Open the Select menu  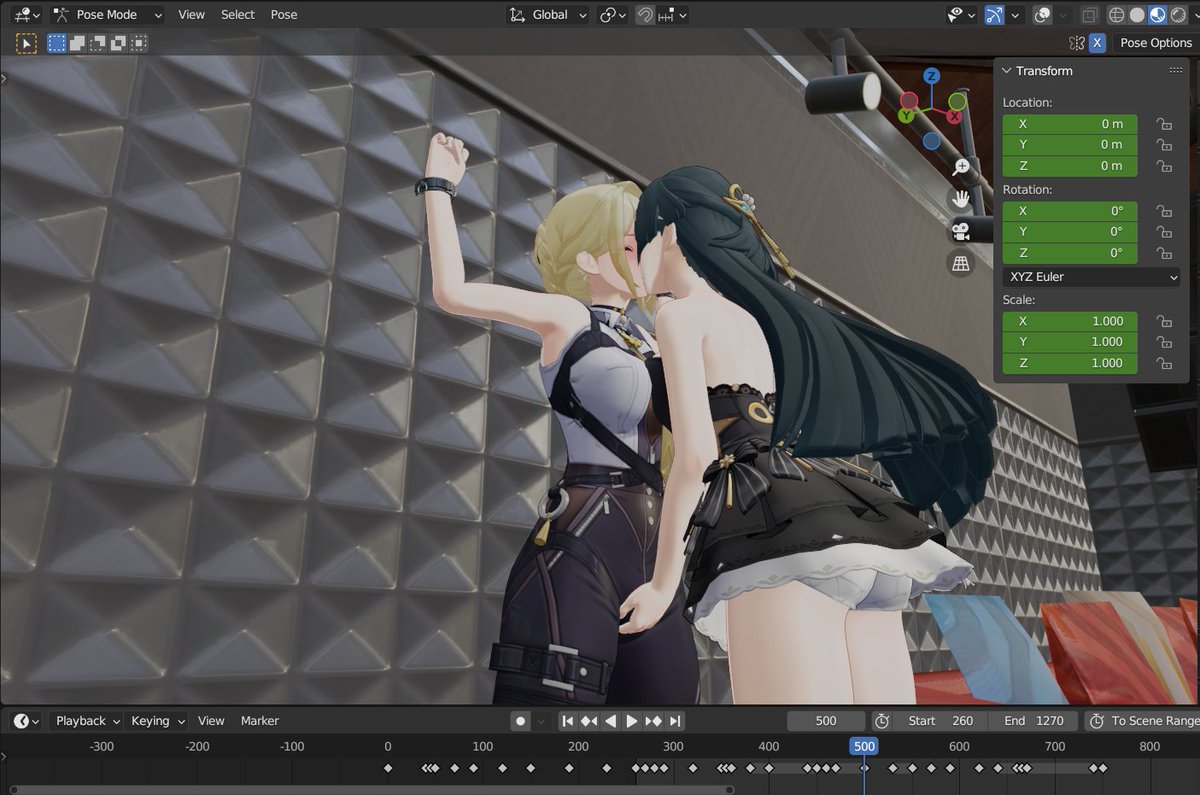(238, 15)
